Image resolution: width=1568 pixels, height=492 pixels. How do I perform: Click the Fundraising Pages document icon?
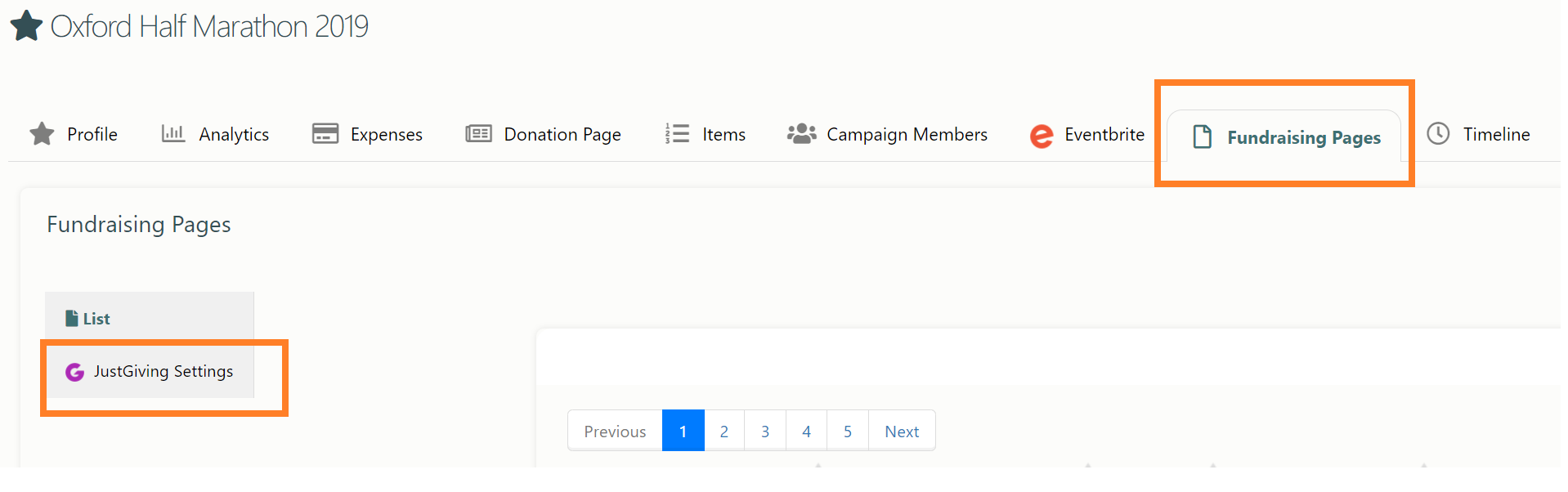click(1202, 136)
